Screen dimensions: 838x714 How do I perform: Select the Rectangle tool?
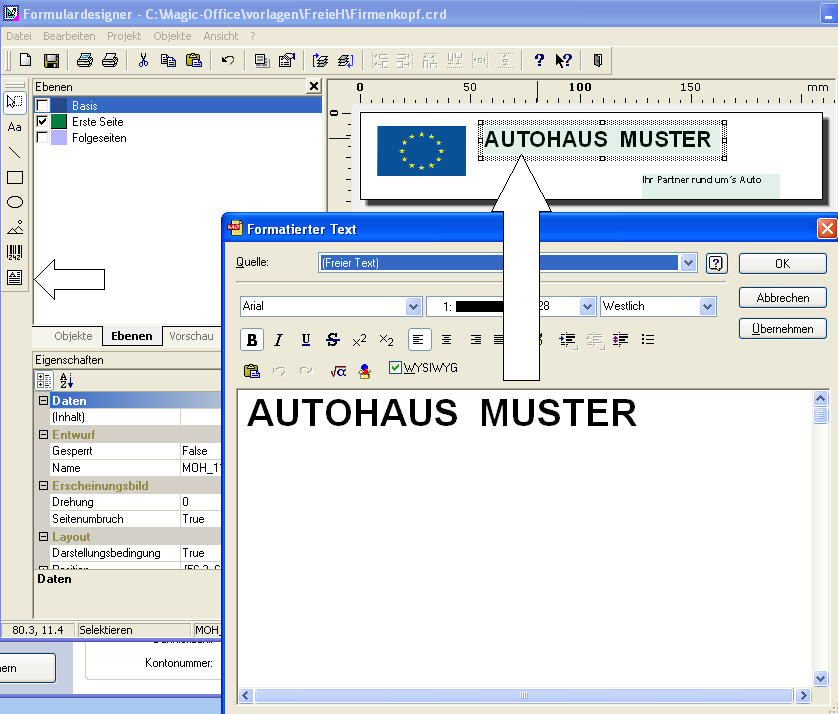pos(14,177)
